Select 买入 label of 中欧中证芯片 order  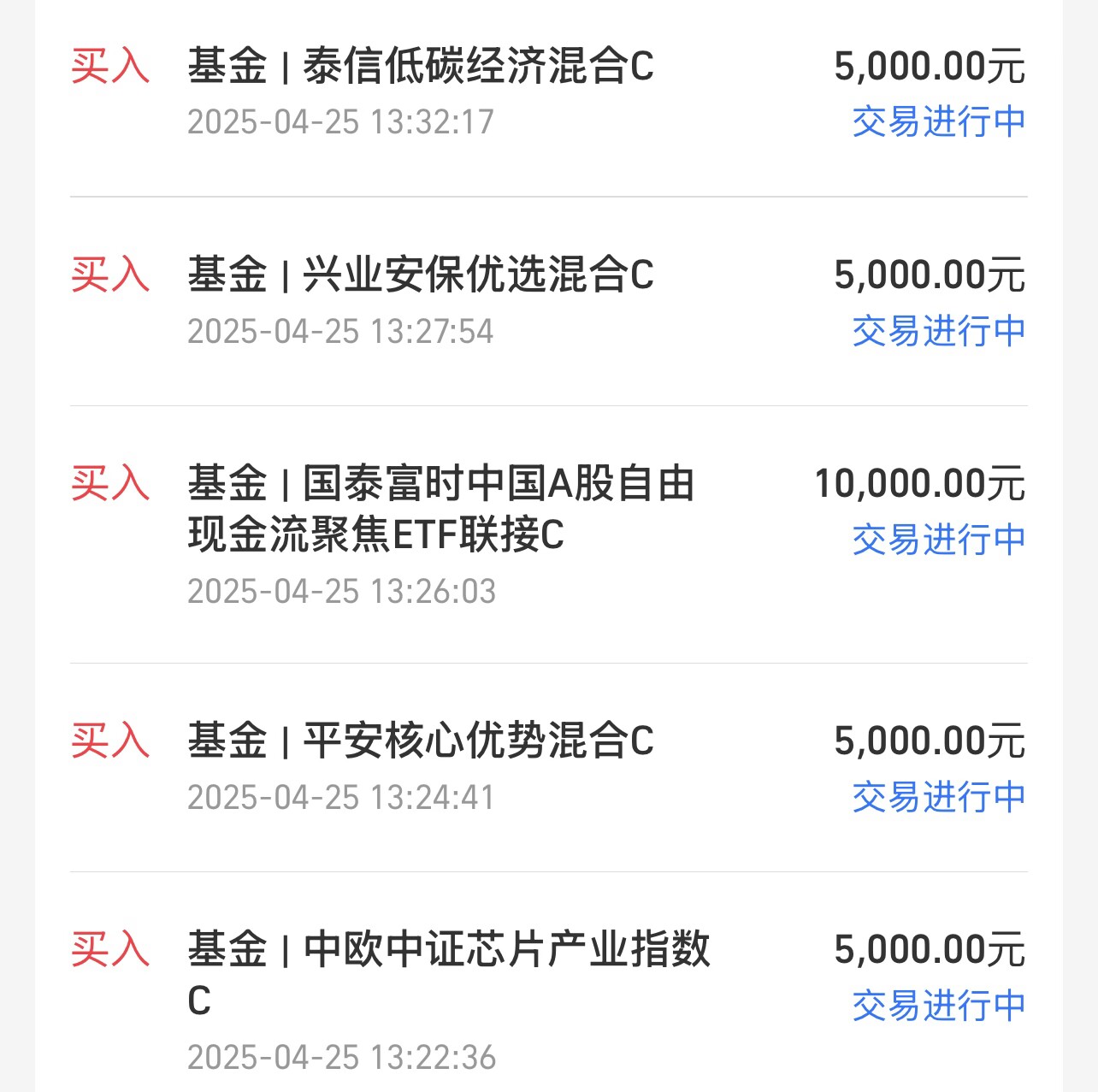click(x=110, y=949)
